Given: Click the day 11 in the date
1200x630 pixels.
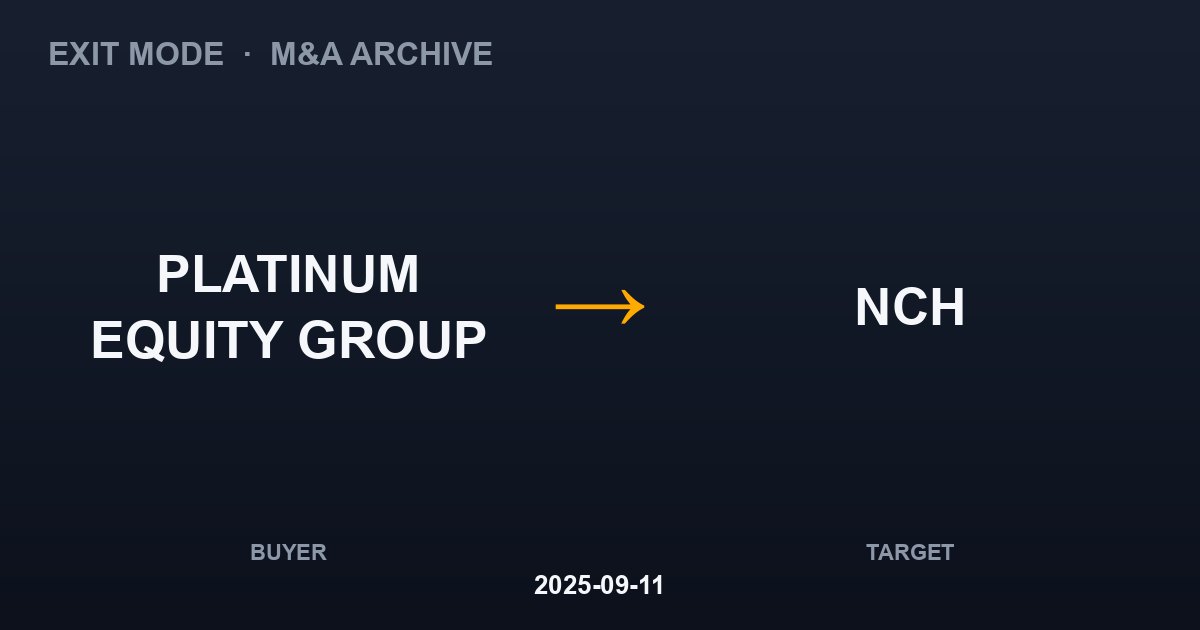Looking at the screenshot, I should 651,585.
